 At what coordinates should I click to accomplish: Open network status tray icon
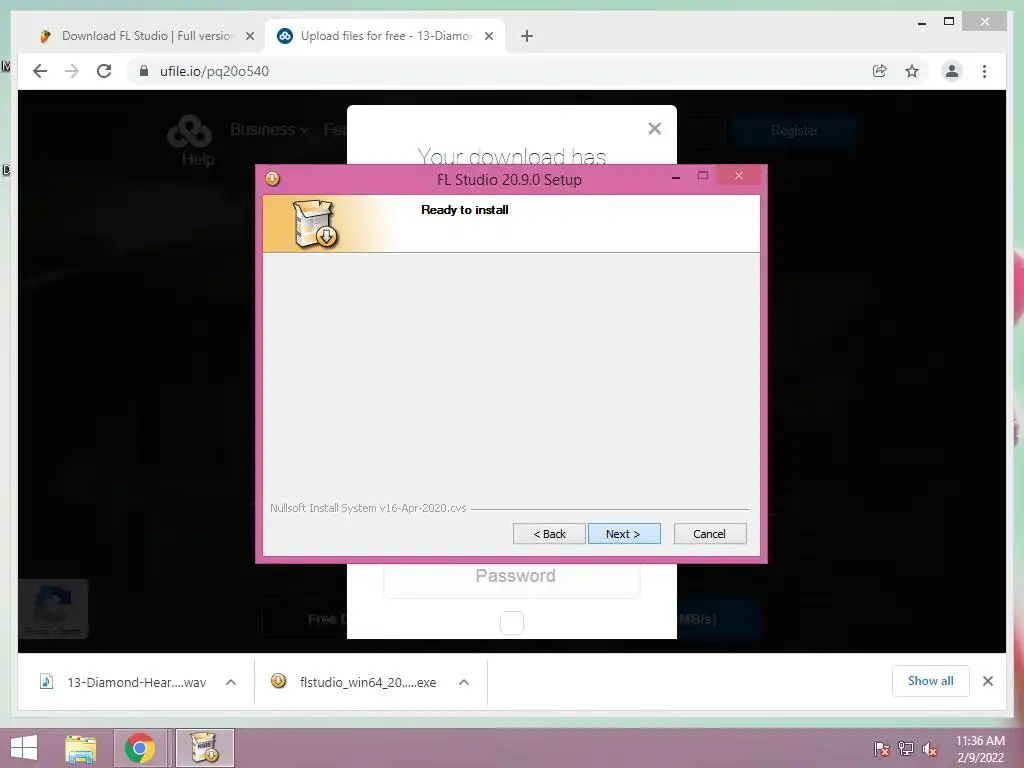(906, 749)
